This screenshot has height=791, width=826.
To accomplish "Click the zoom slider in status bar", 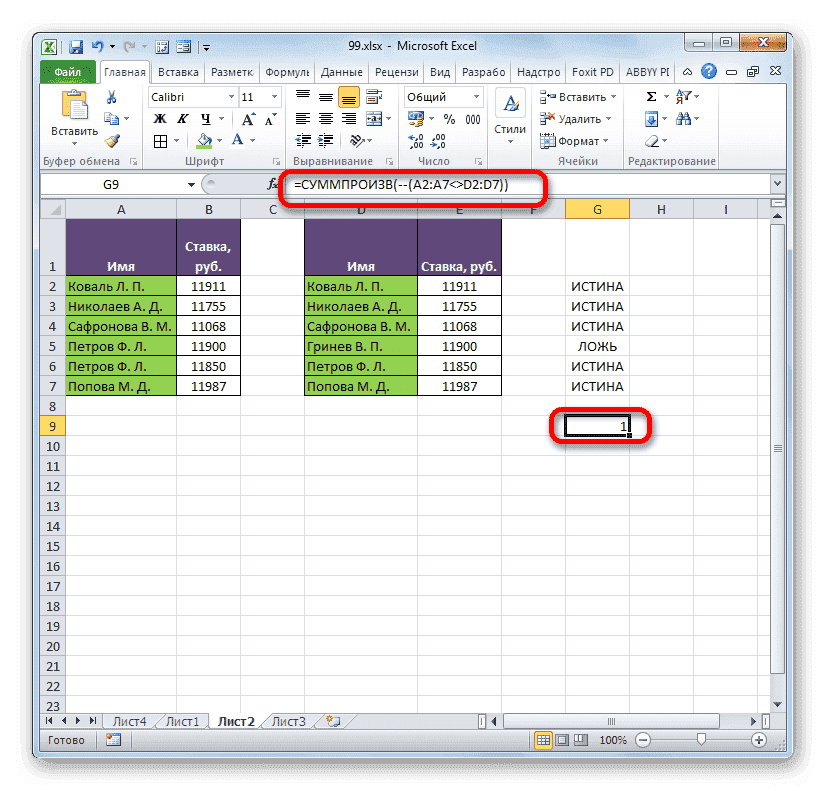I will tap(700, 740).
